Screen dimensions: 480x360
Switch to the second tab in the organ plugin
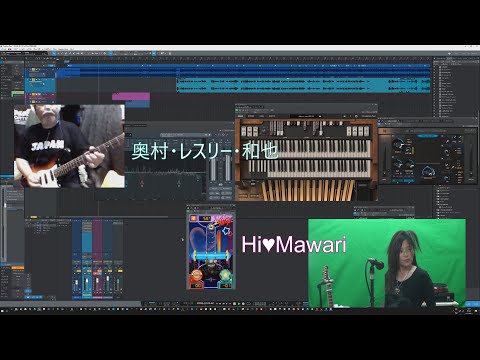pos(251,116)
